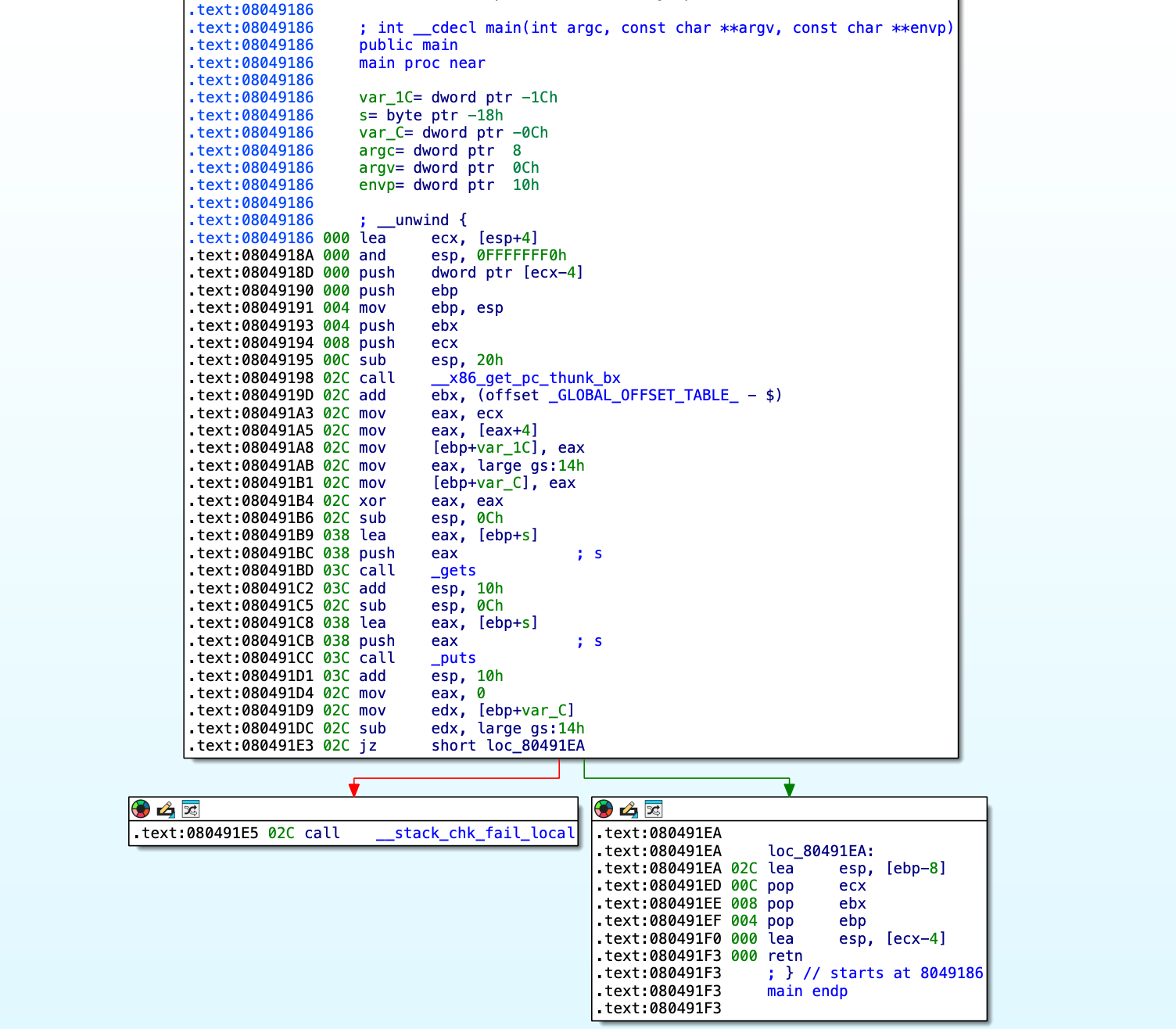Viewport: 1176px width, 1029px height.
Task: Click the _GLOBAL_OFFSET_TABLE_ symbol
Action: 644,396
